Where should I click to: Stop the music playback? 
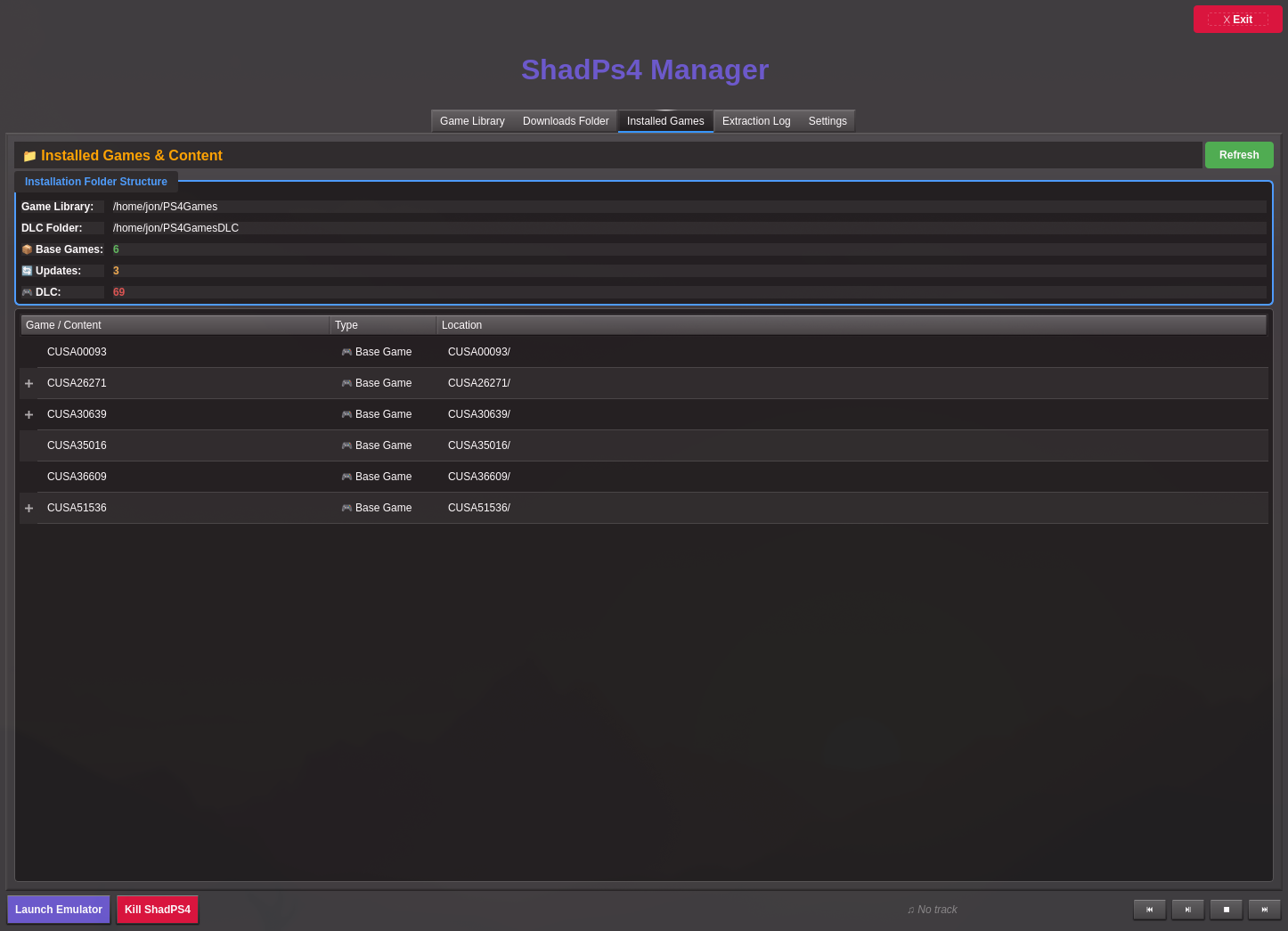tap(1226, 910)
